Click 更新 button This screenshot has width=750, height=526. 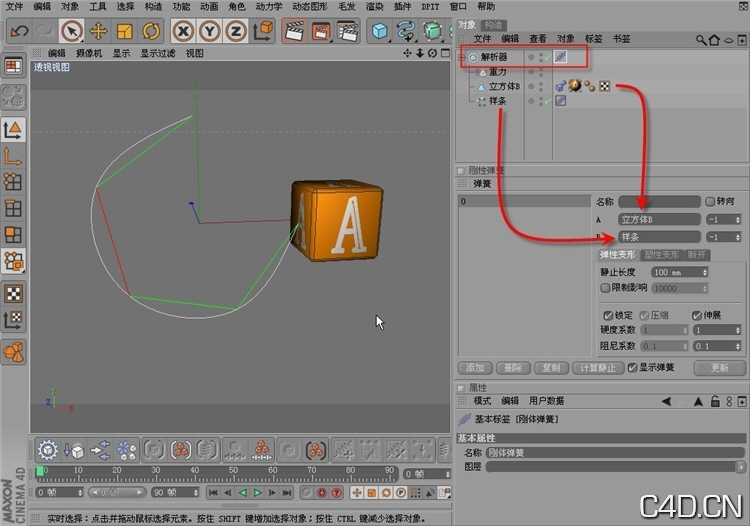(720, 368)
